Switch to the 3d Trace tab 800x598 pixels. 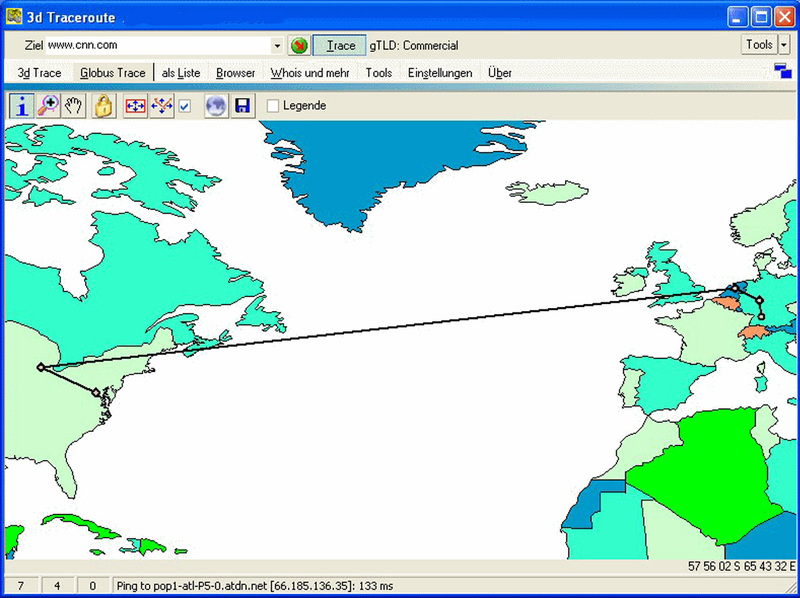click(39, 73)
